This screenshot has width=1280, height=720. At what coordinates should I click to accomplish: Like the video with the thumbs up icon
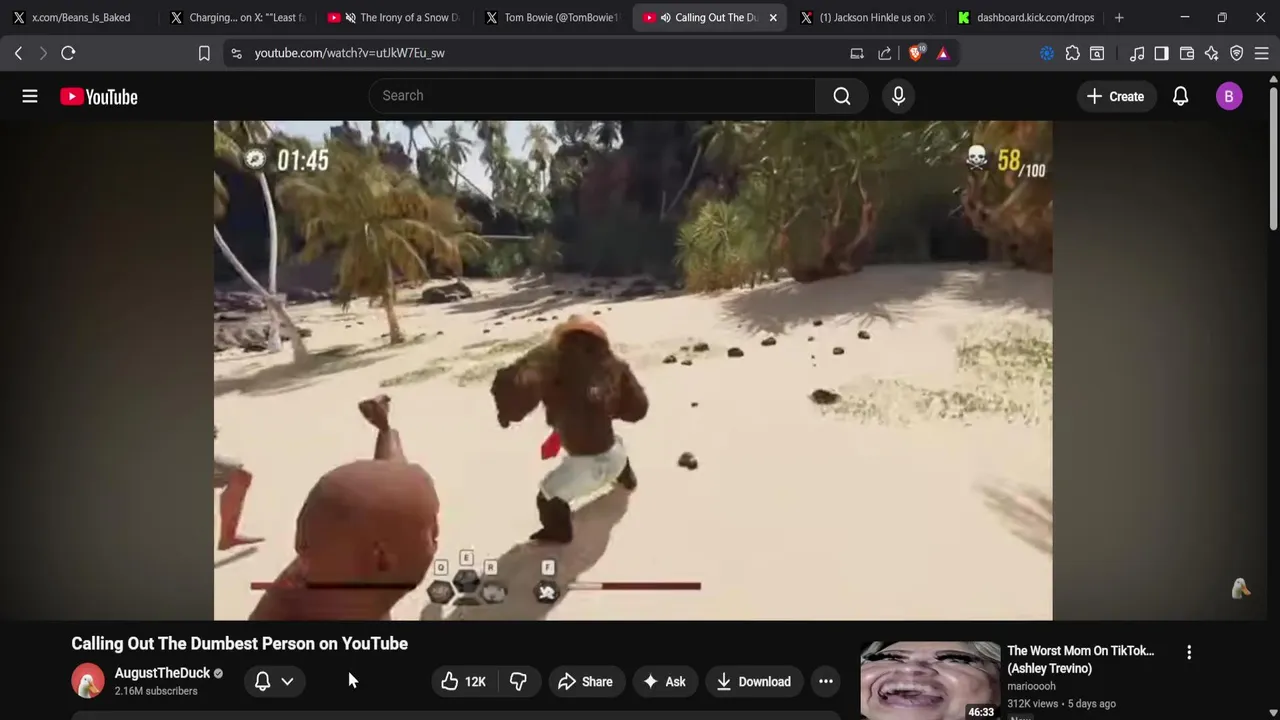coord(464,682)
